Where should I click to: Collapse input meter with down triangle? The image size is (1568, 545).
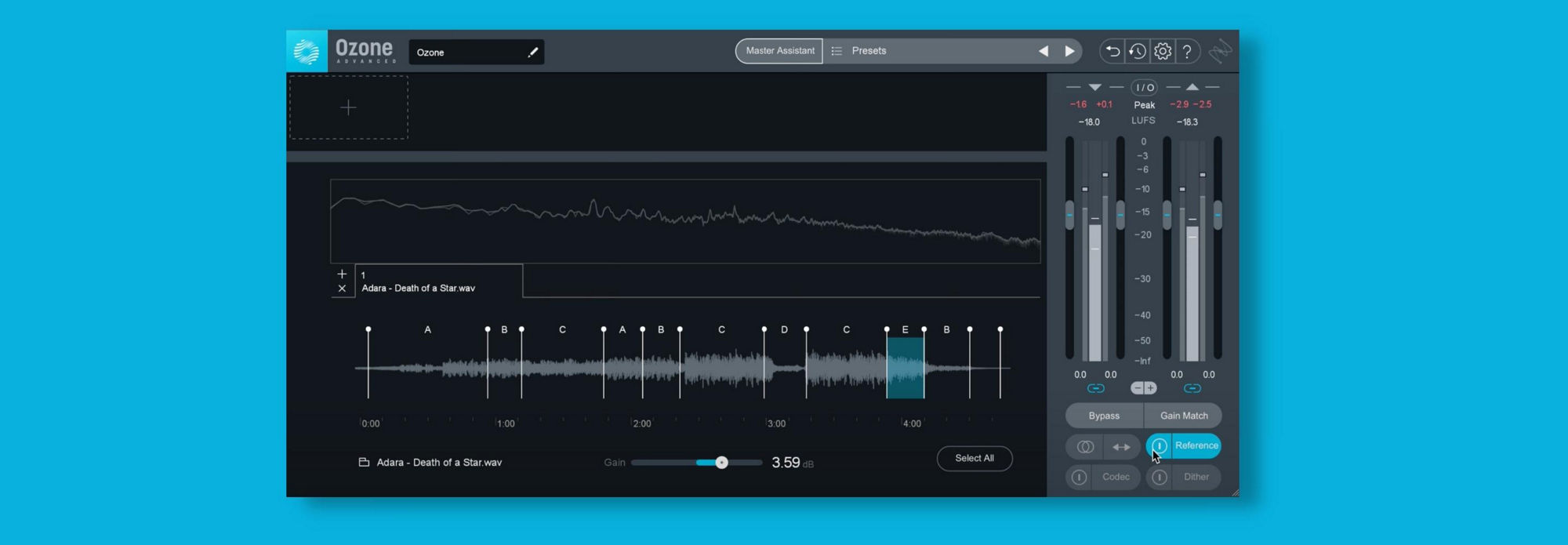[x=1094, y=87]
